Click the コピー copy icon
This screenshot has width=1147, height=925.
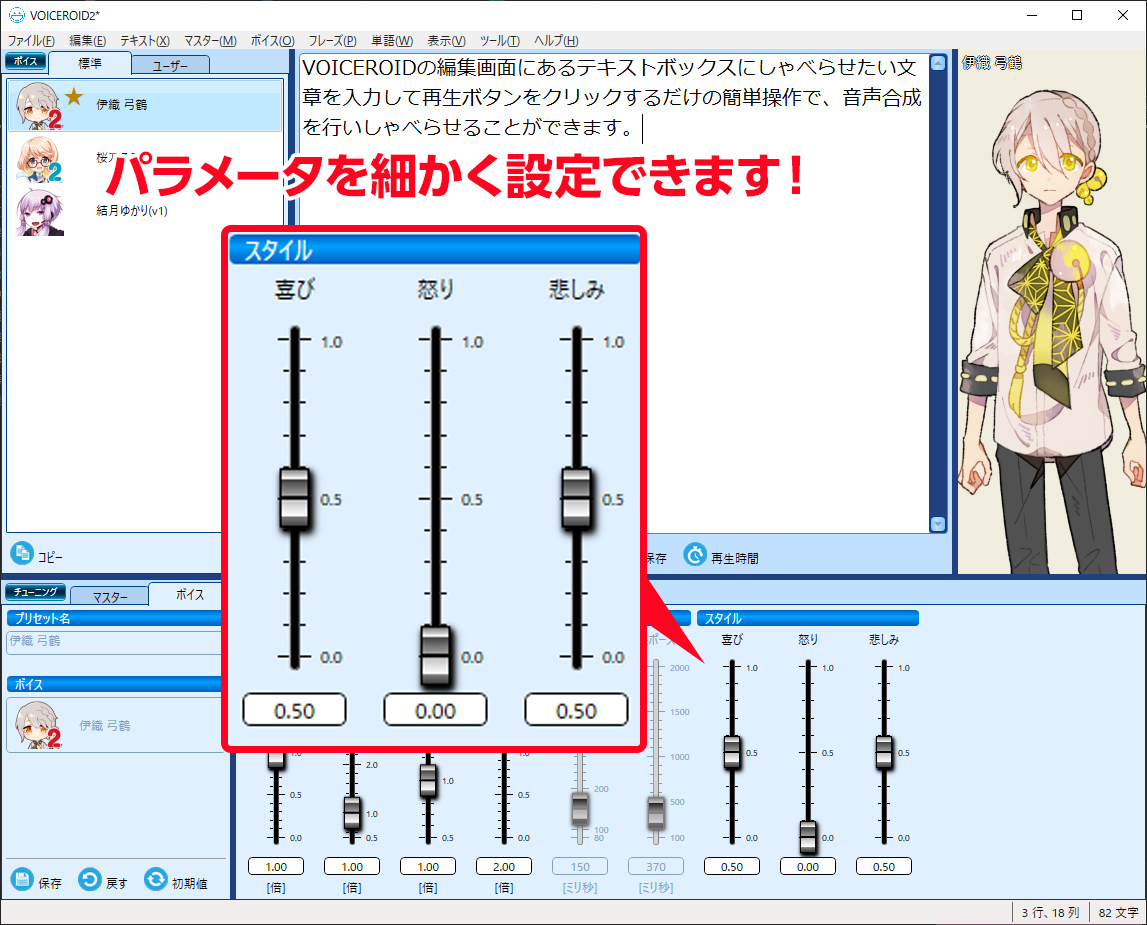[x=22, y=553]
